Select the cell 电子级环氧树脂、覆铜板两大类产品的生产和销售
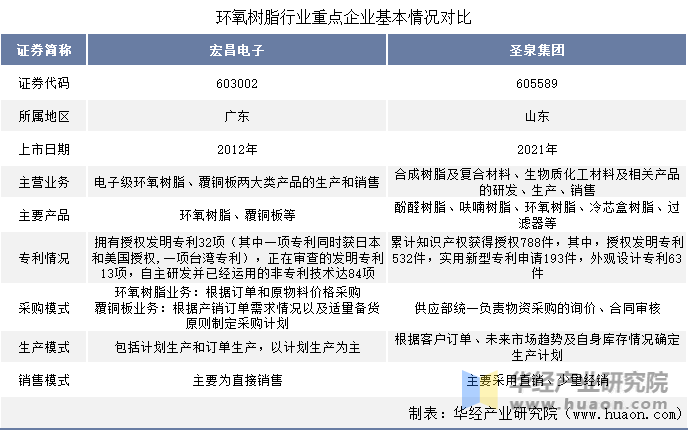Screen dimensions: 689x431 tap(237, 182)
